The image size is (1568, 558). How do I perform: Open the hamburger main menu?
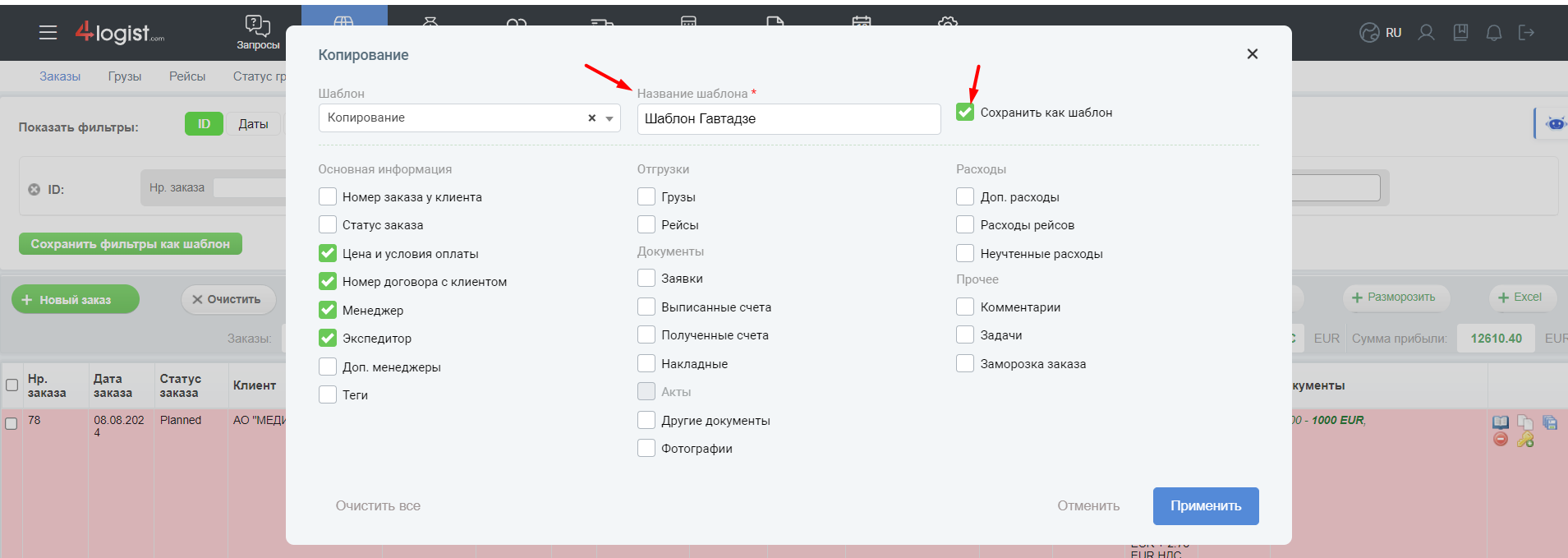pyautogui.click(x=48, y=33)
